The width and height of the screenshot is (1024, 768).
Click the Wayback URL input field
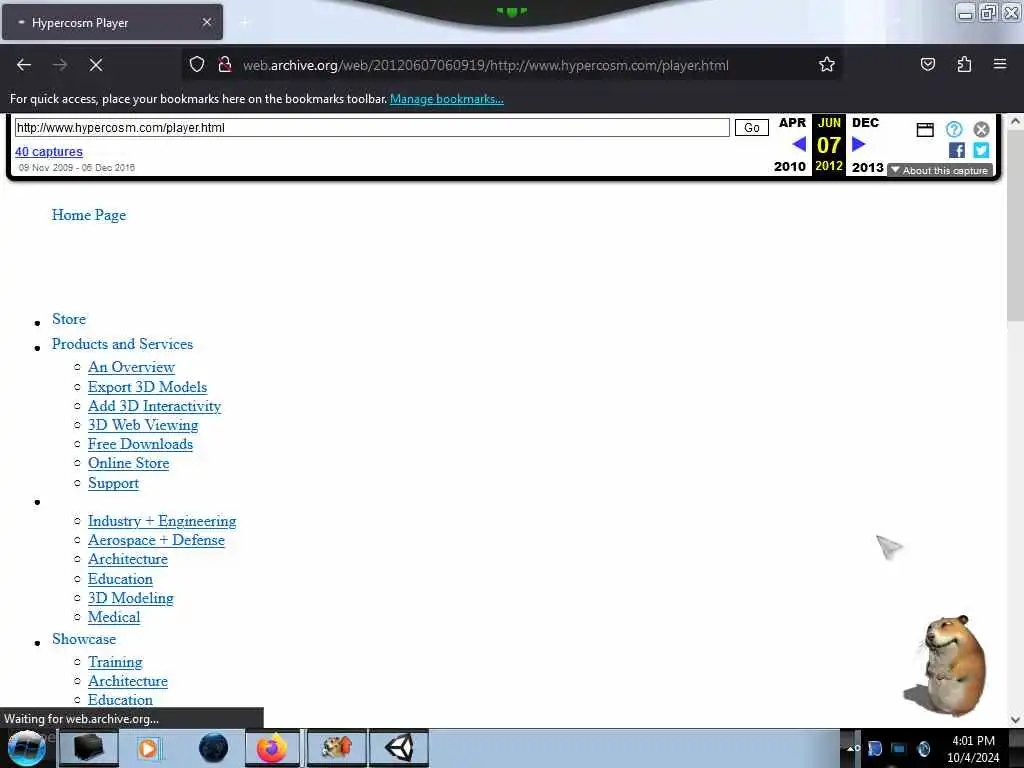point(372,128)
